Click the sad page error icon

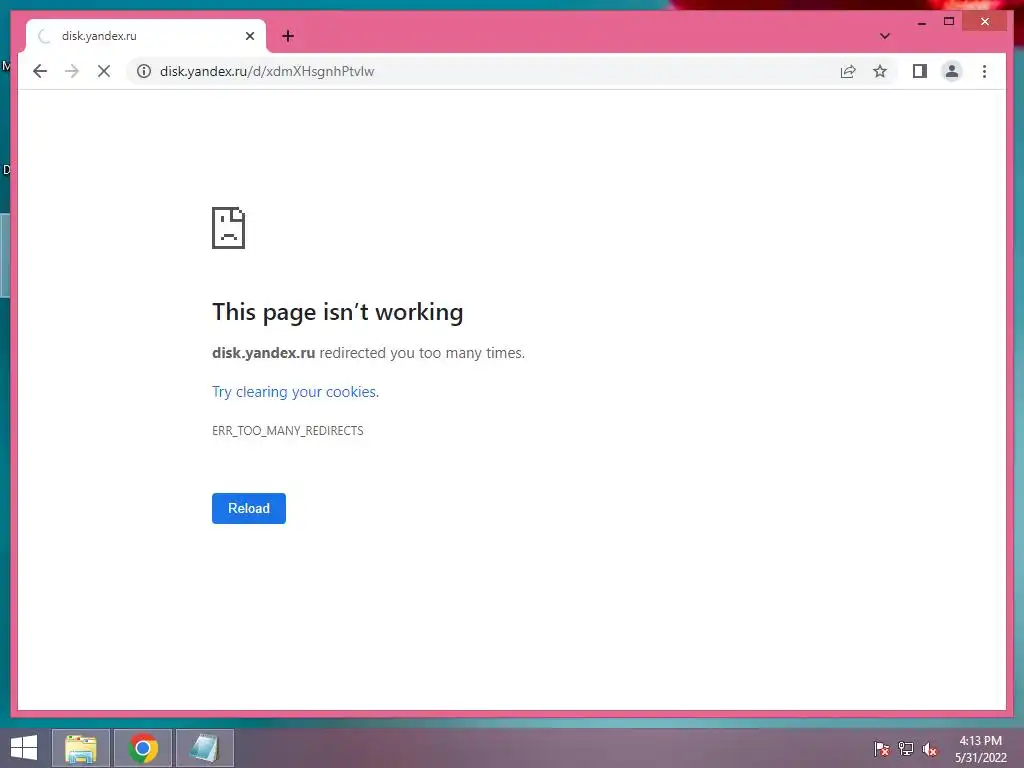tap(229, 228)
